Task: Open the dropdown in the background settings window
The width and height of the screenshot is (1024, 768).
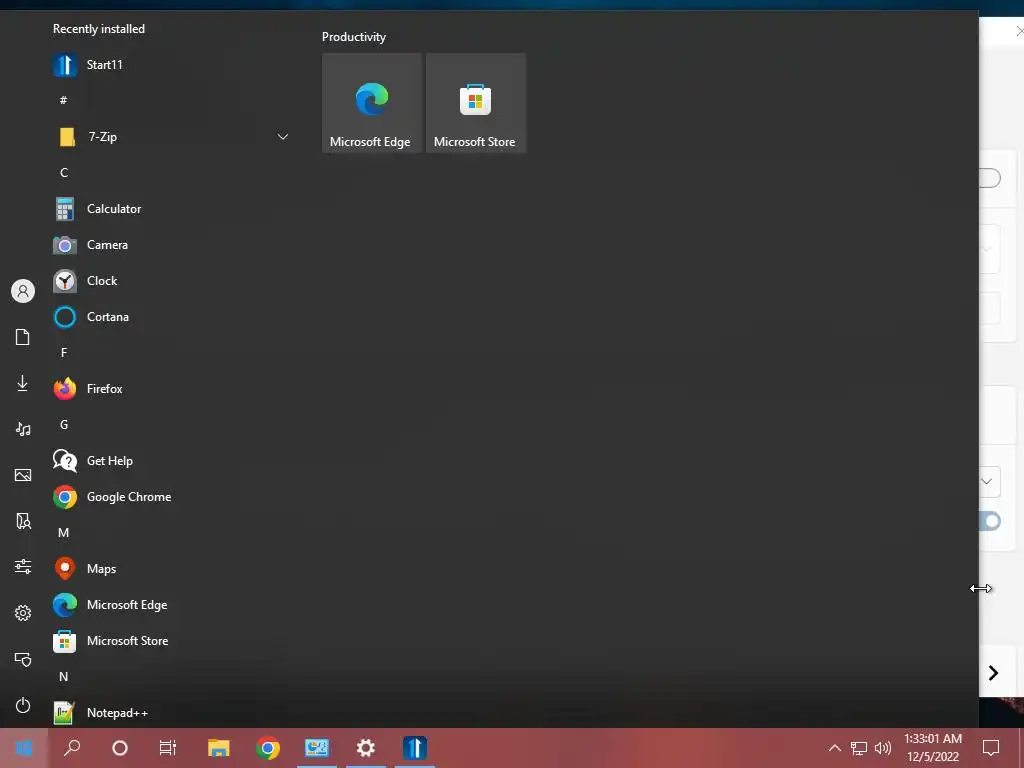Action: click(989, 482)
